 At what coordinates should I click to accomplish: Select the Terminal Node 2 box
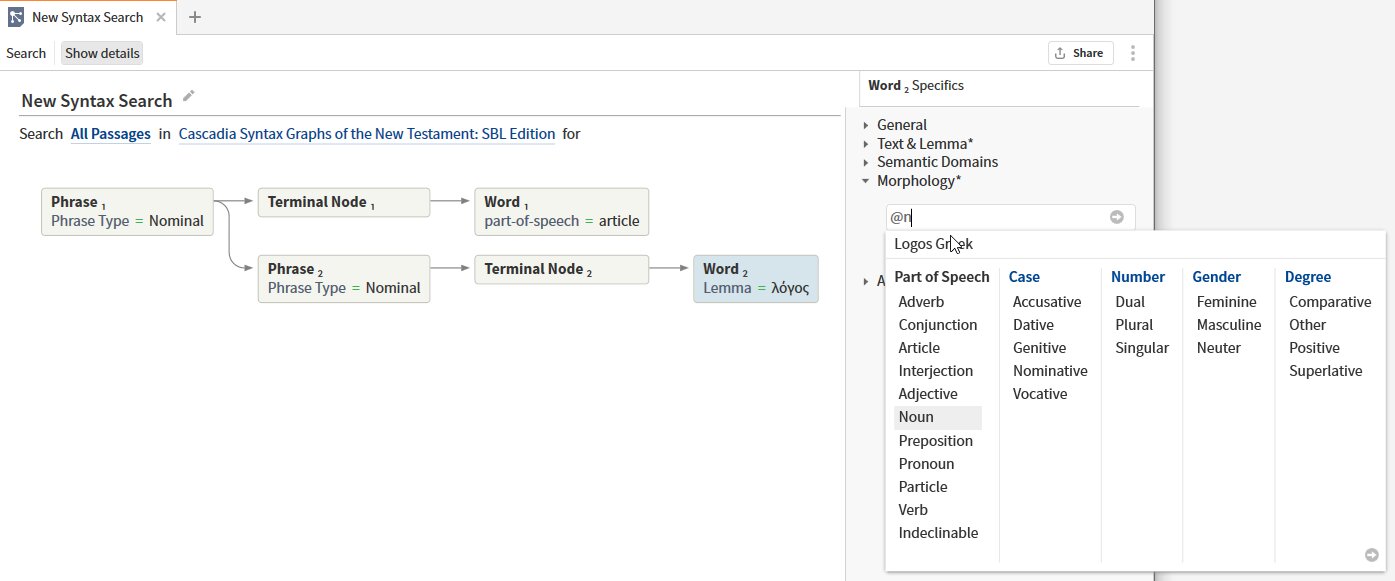561,269
